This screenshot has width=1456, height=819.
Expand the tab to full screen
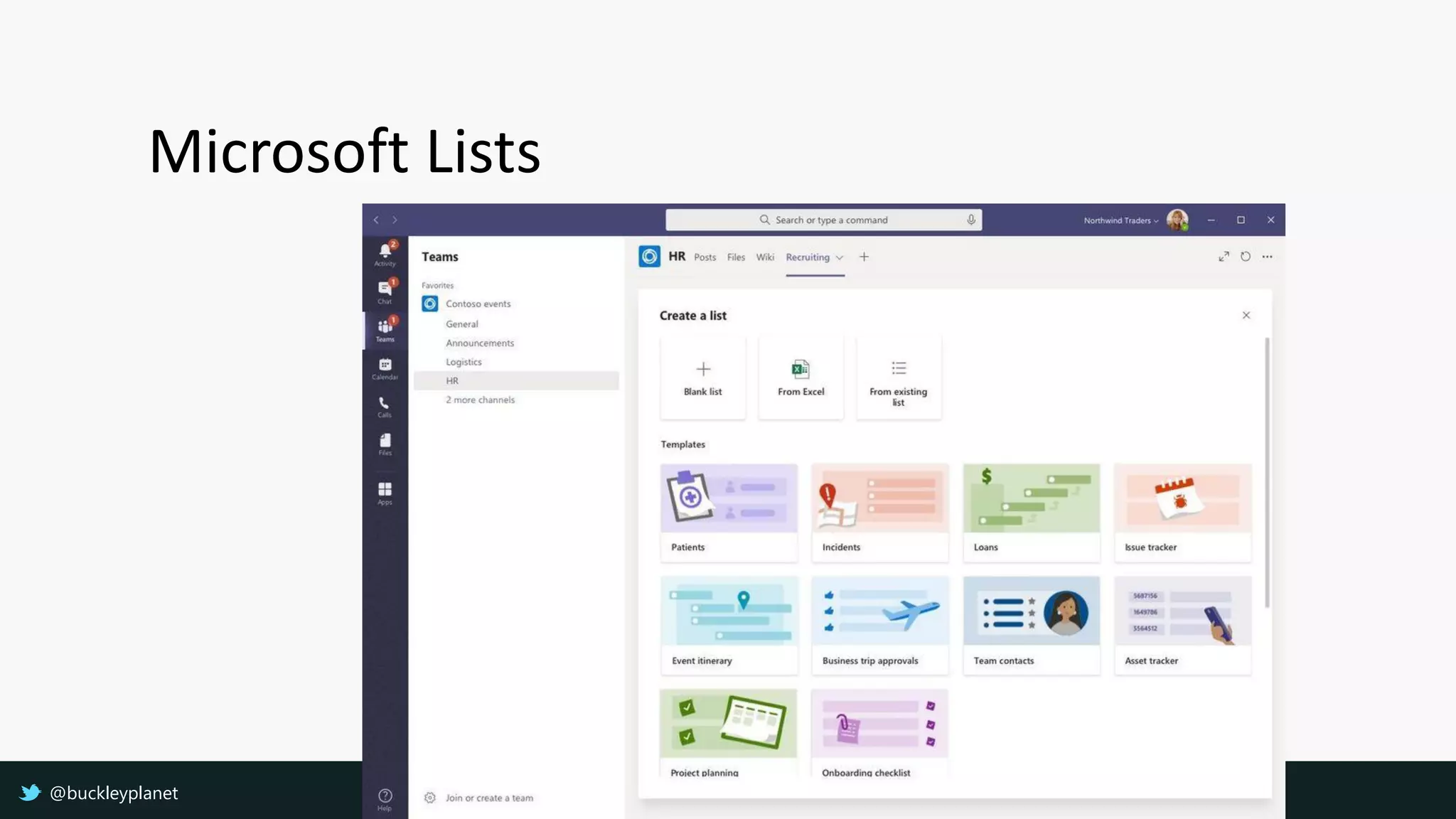[1224, 257]
